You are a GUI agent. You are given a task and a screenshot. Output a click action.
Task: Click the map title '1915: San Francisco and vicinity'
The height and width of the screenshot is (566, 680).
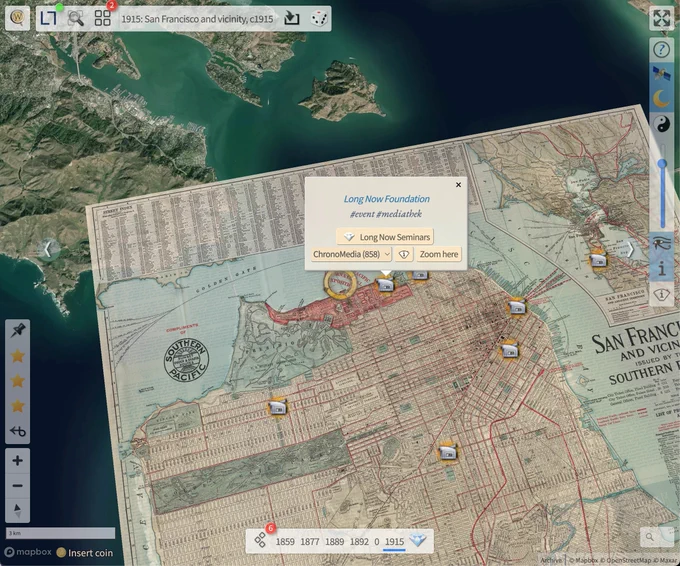[197, 19]
